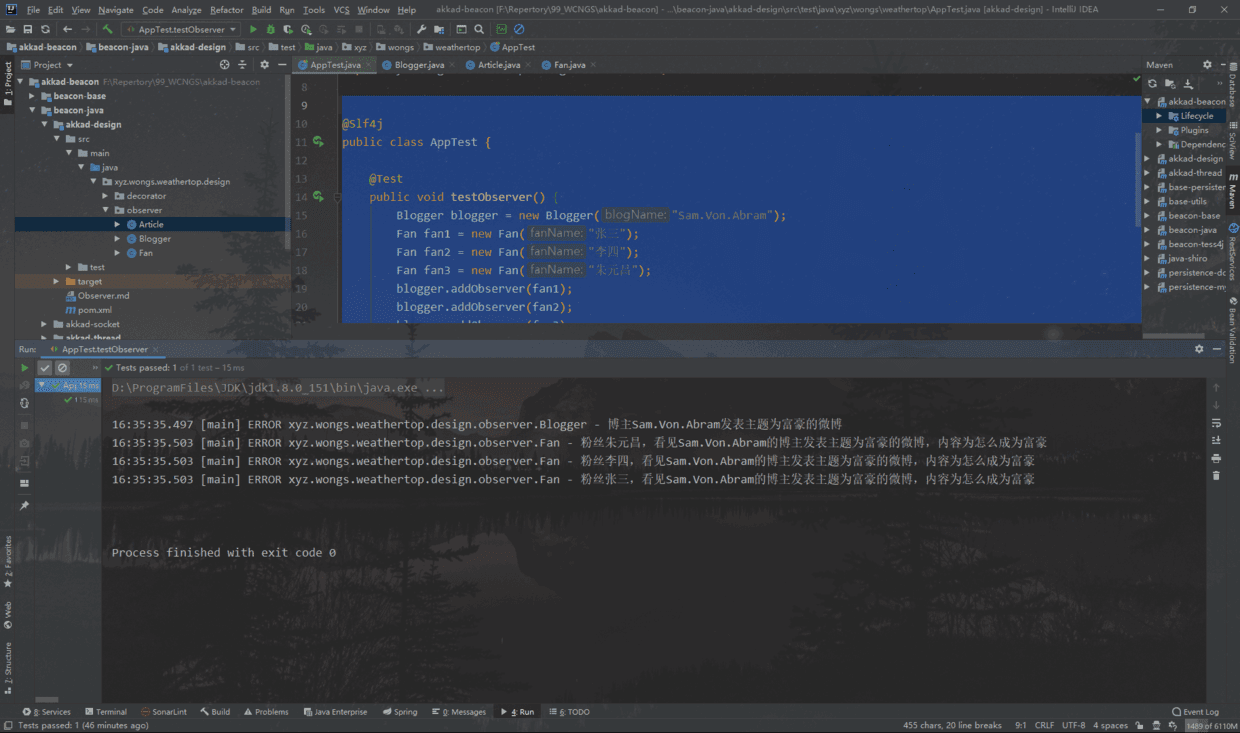Click the memory indicator 1489 of 6110M

click(x=1211, y=725)
